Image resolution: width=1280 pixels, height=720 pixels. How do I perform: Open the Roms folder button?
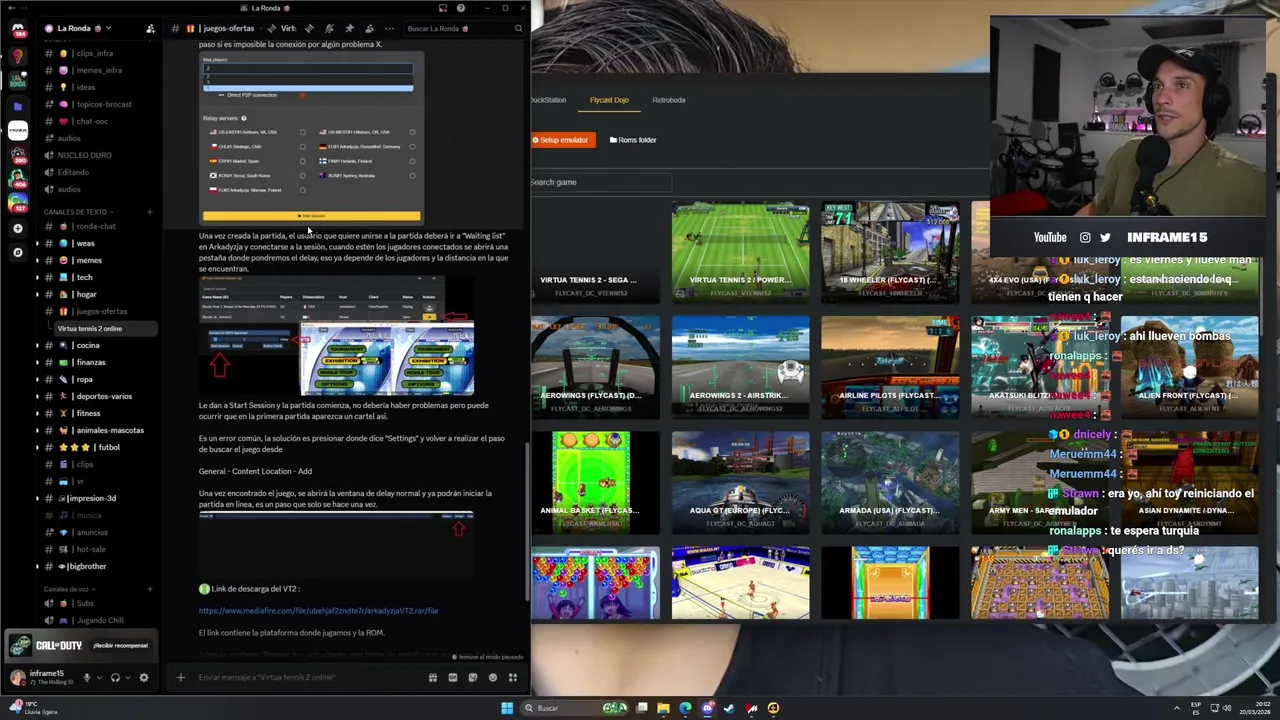pos(633,140)
